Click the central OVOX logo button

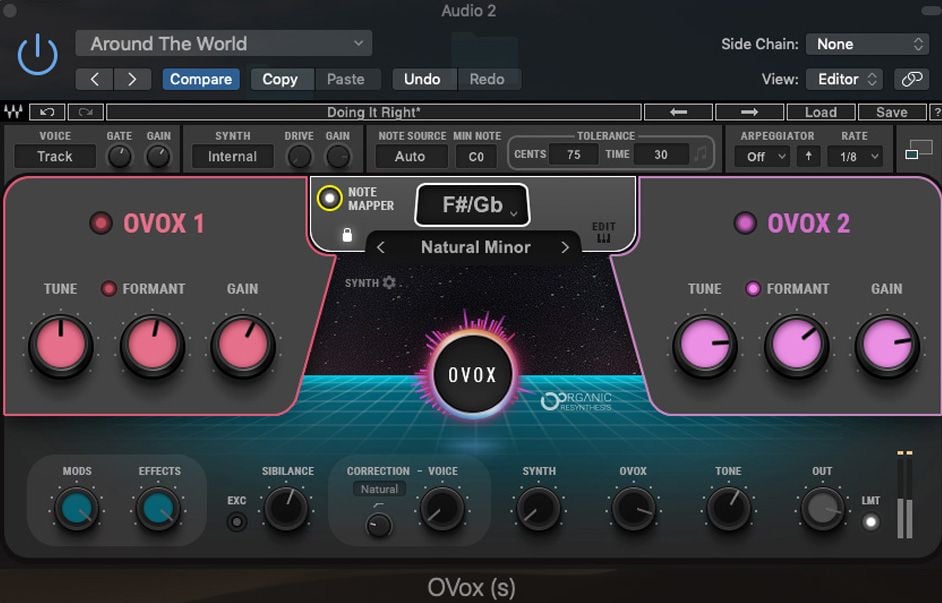[x=473, y=374]
